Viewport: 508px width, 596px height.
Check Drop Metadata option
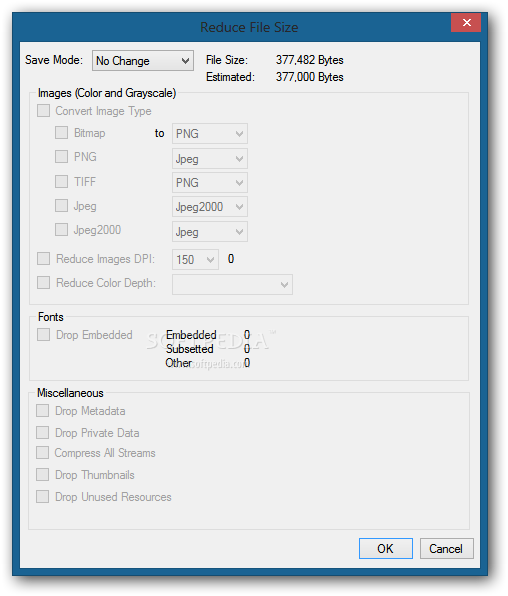click(x=43, y=411)
